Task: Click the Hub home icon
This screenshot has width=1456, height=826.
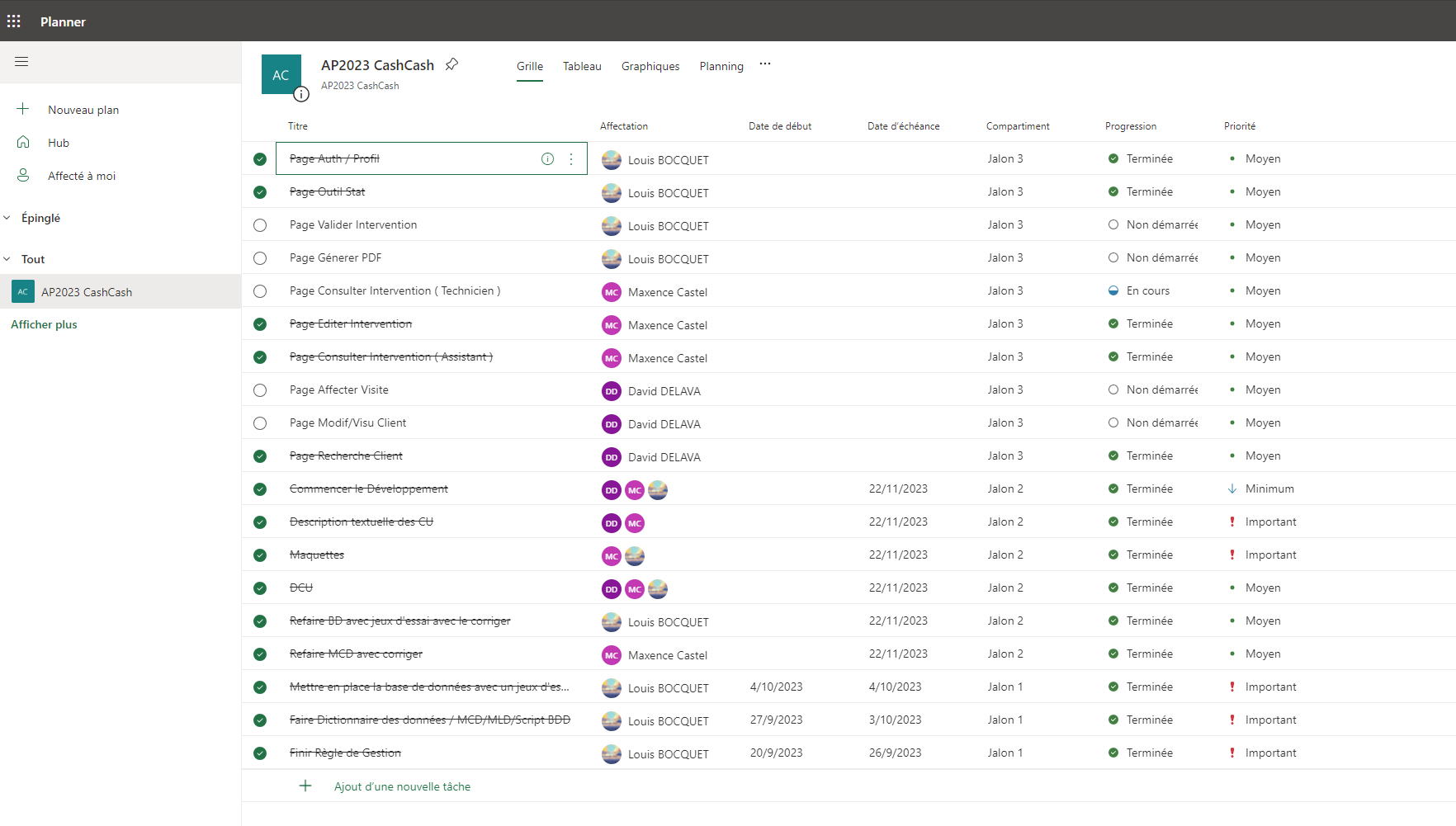Action: tap(23, 143)
